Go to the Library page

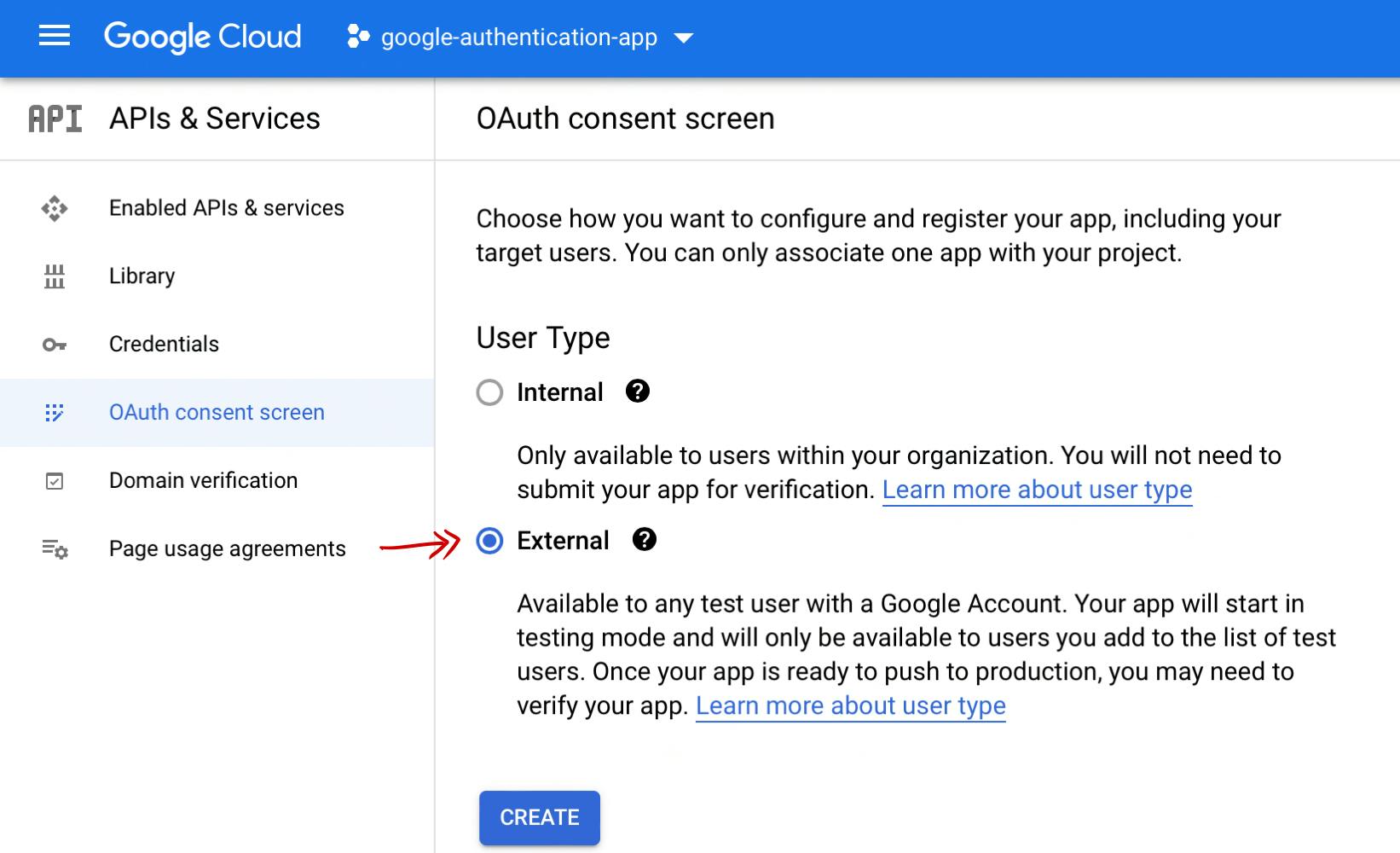(x=217, y=276)
